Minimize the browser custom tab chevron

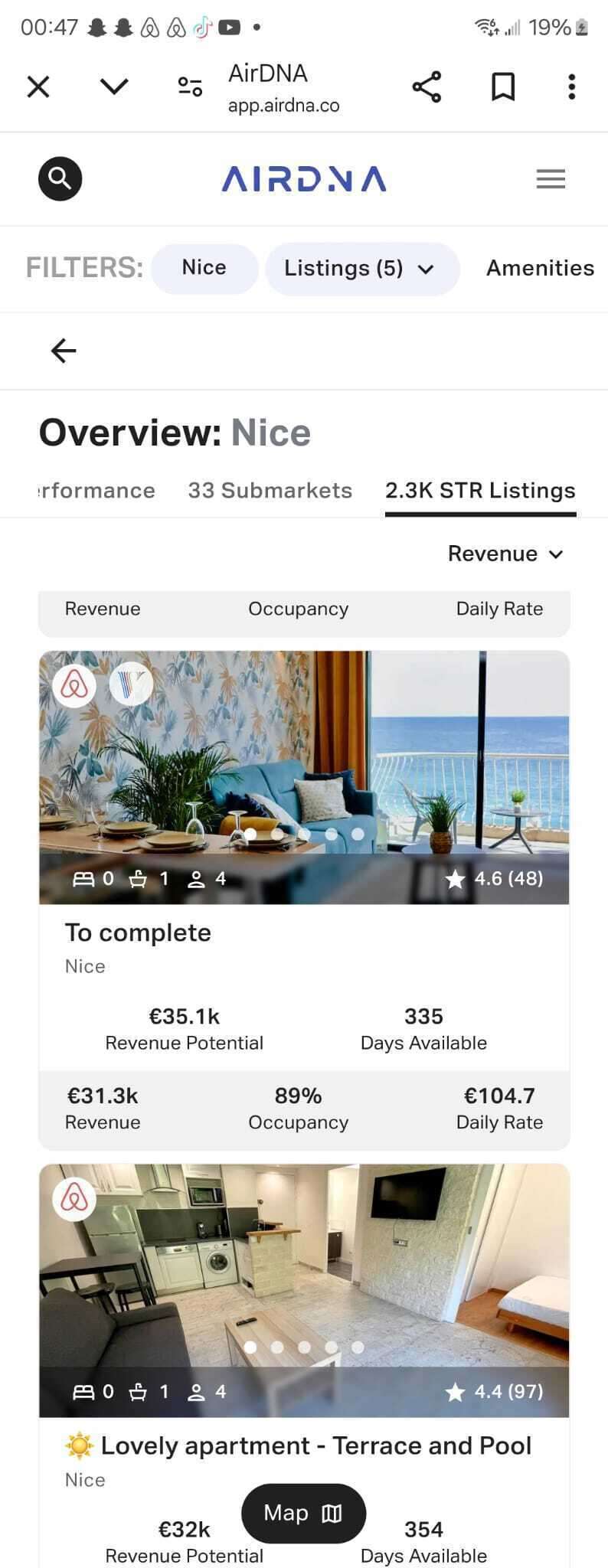(114, 87)
